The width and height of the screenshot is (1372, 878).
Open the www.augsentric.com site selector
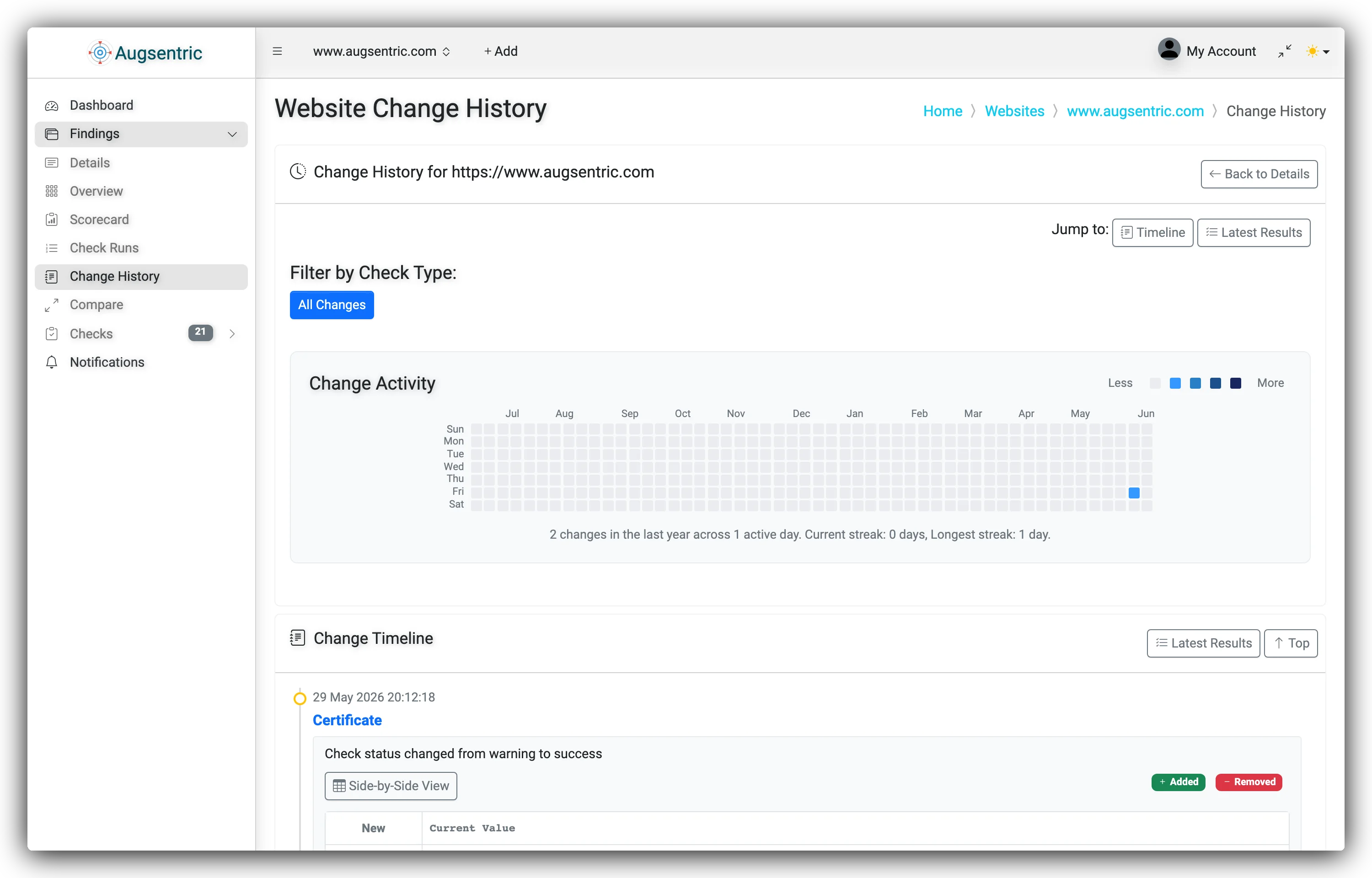click(381, 51)
